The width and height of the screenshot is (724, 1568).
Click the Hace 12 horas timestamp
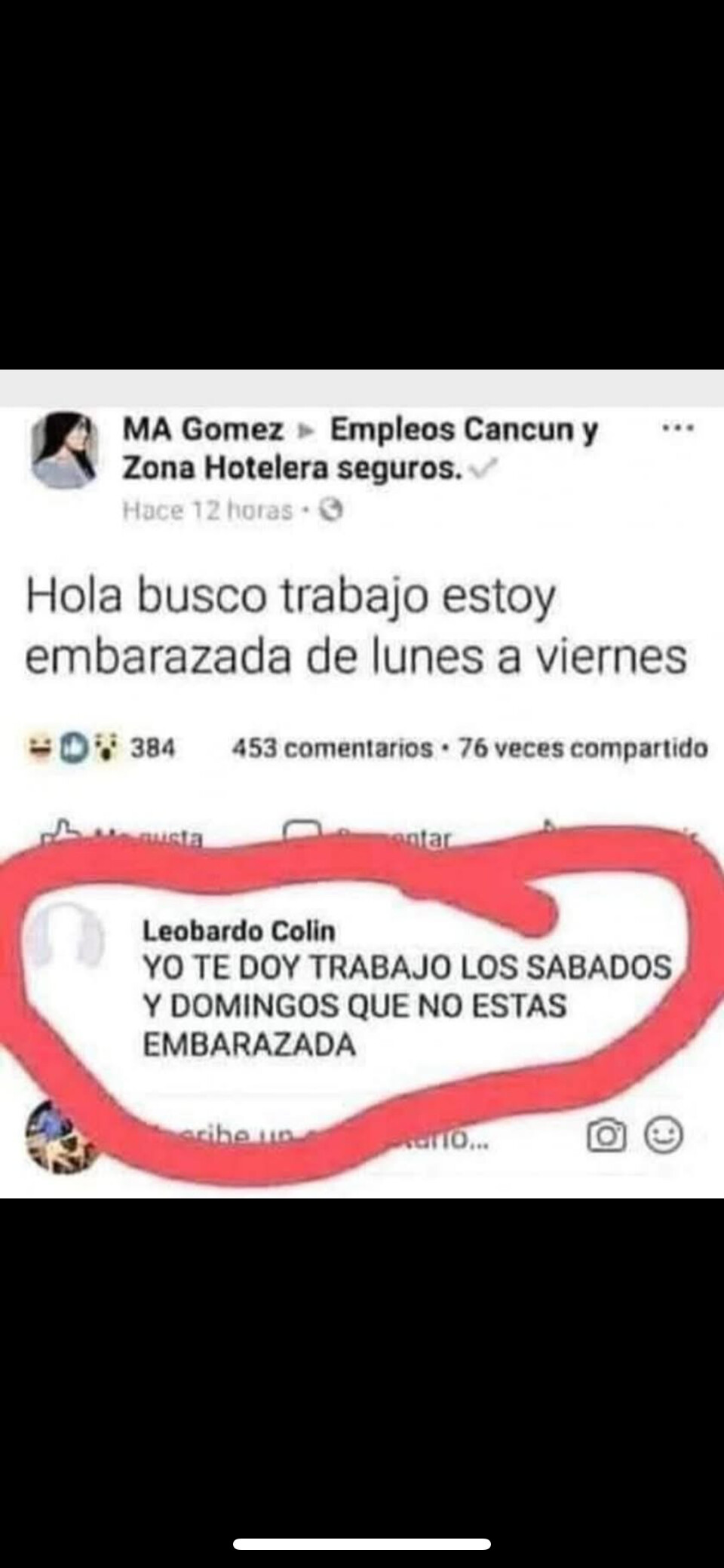pos(207,511)
